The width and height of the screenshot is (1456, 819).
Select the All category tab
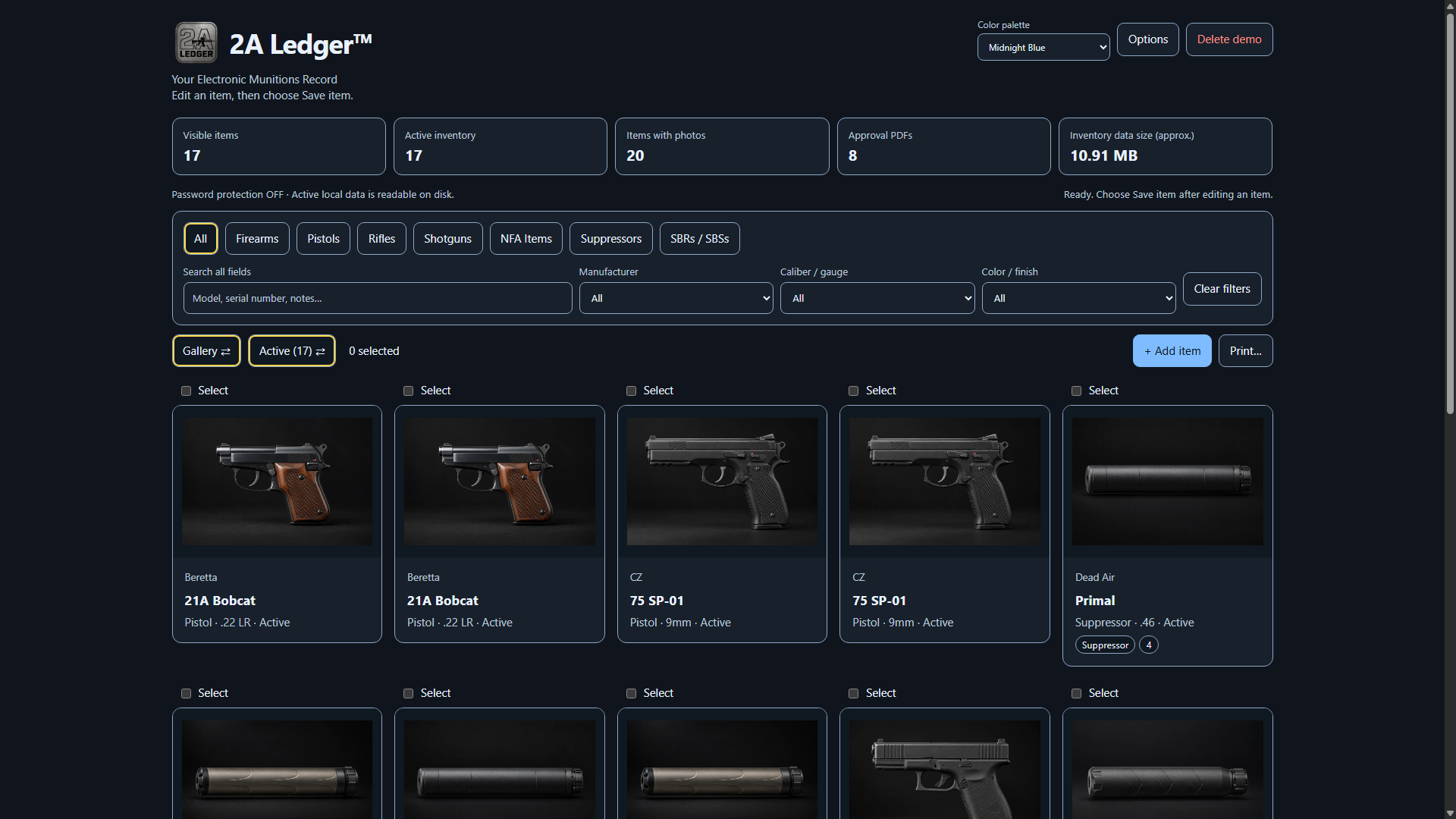(x=200, y=239)
